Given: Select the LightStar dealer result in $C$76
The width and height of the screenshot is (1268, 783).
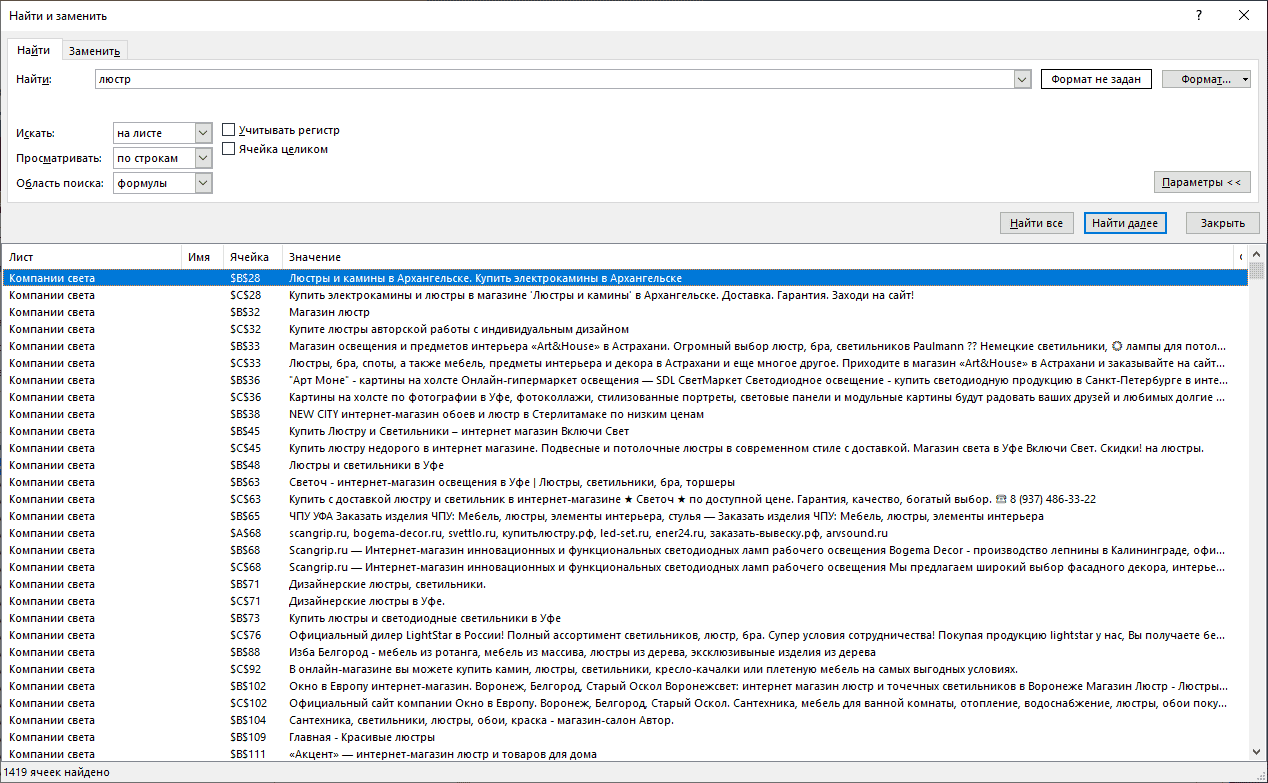Looking at the screenshot, I should (625, 635).
